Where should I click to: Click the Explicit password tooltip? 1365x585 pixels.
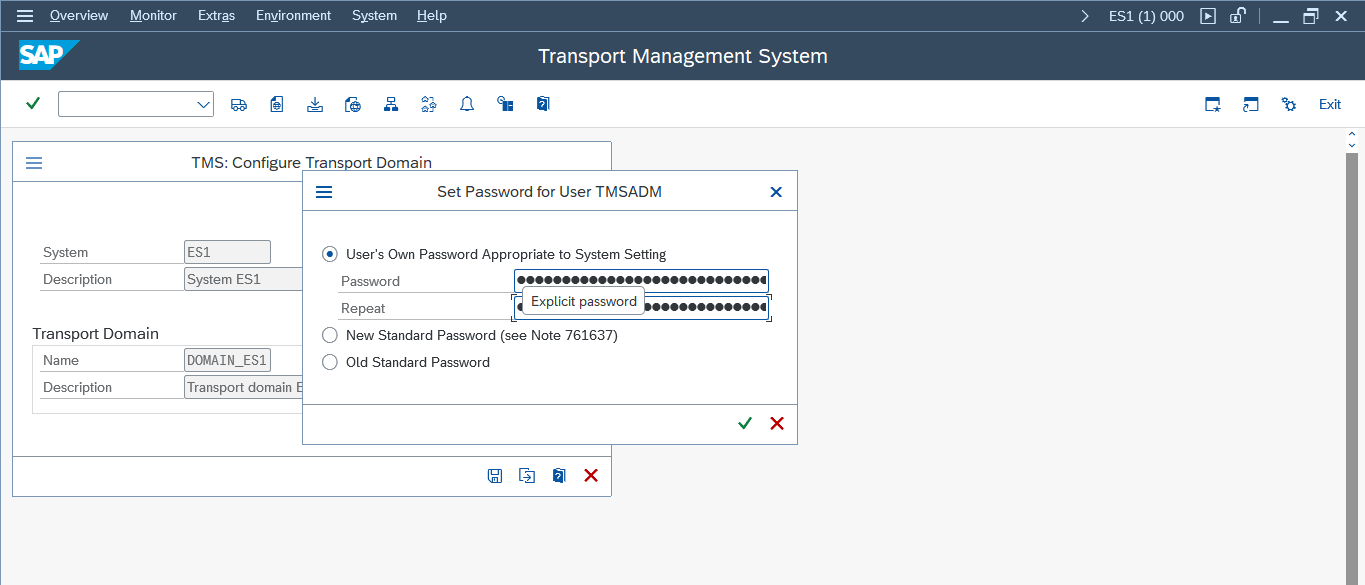(x=584, y=301)
